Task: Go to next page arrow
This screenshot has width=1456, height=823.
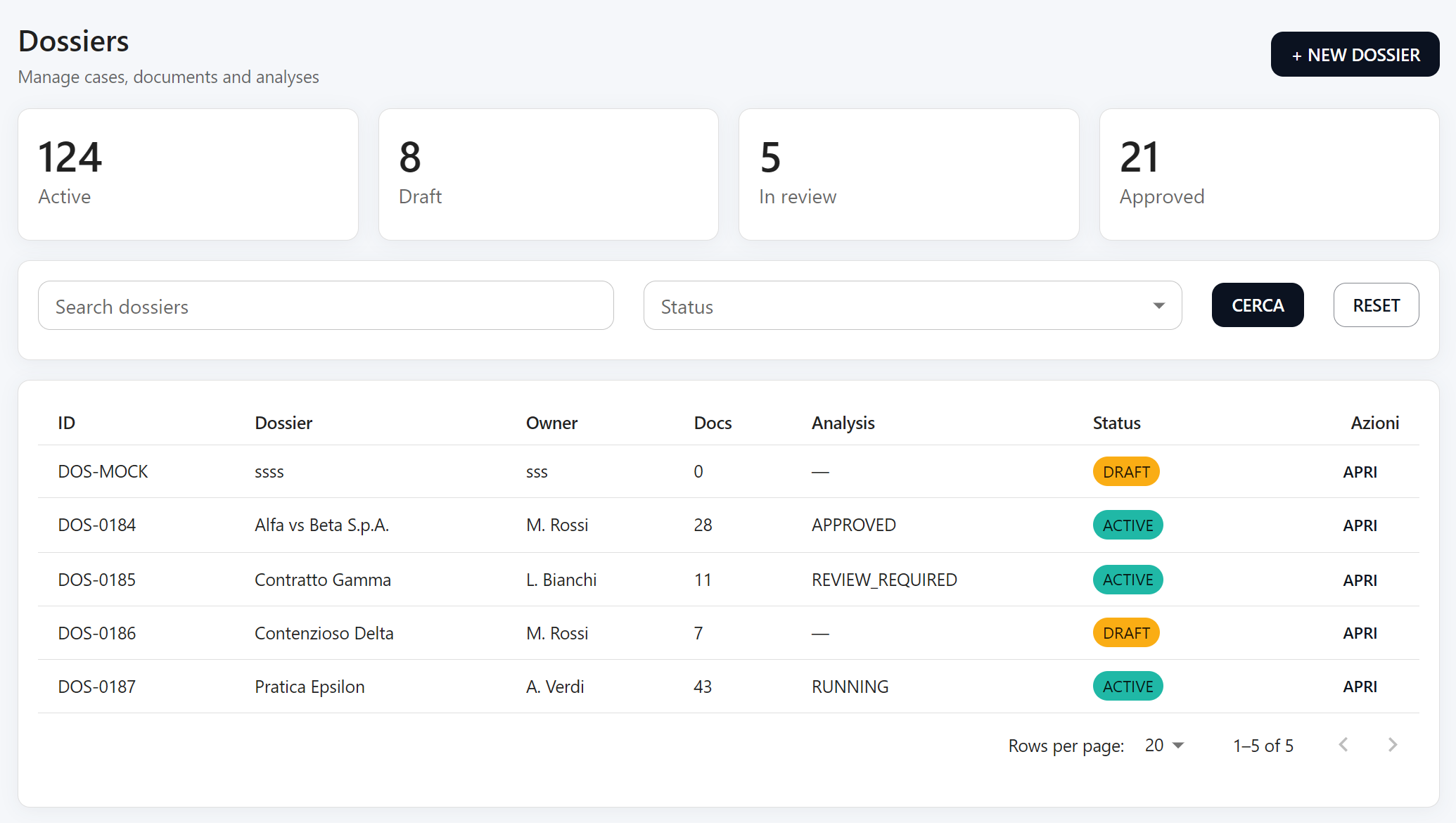Action: (x=1393, y=745)
